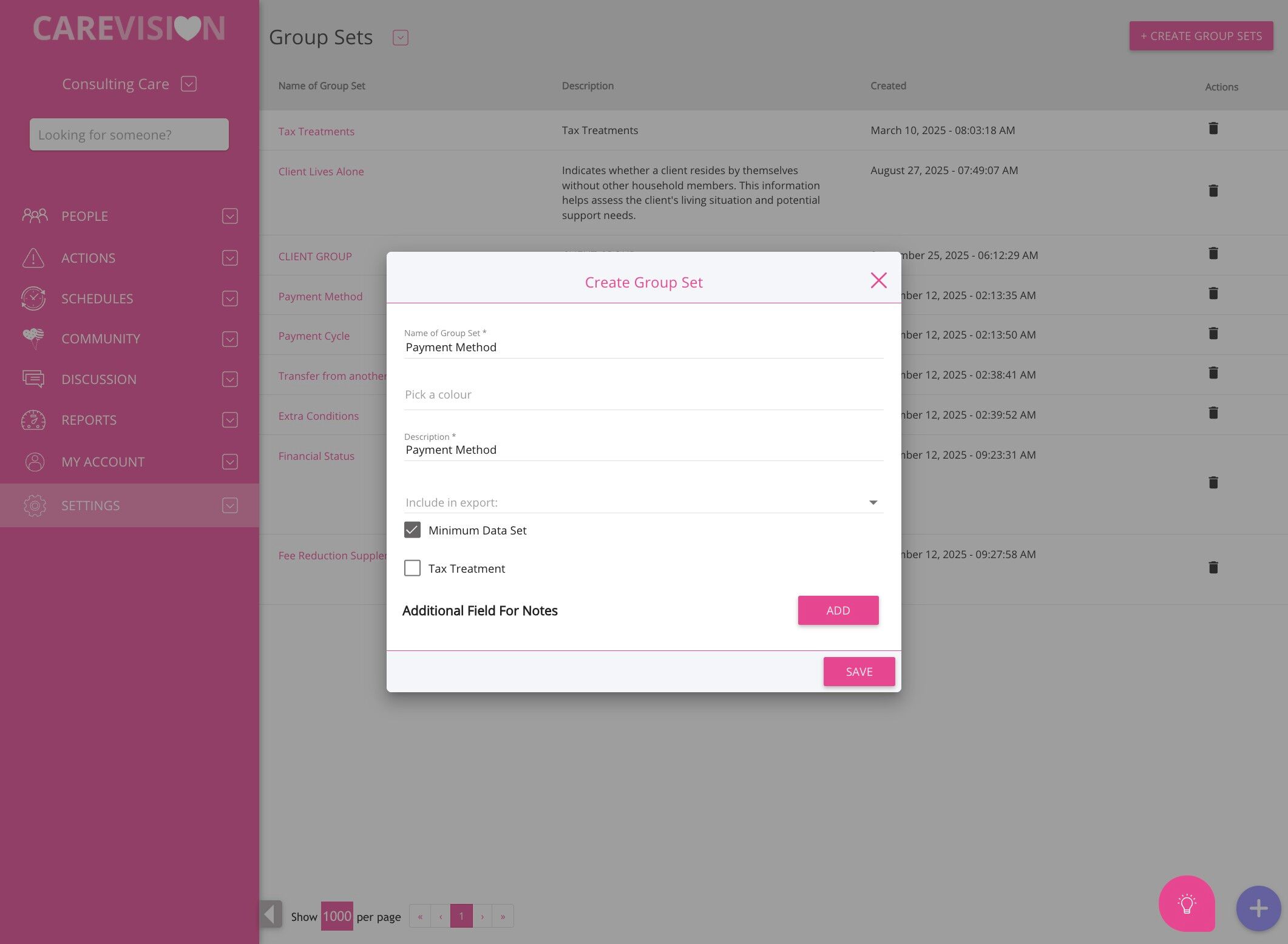Enable the Tax Treatment checkbox
Screen dimensions: 1288x944
tap(412, 568)
